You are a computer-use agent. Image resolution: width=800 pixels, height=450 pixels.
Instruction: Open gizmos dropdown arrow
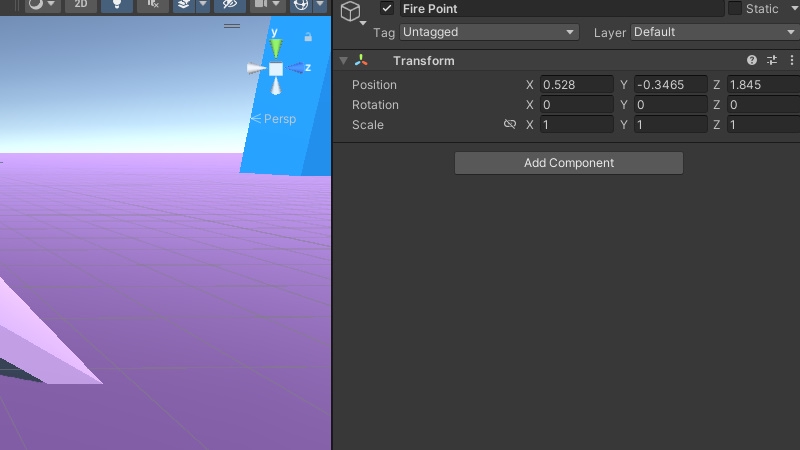coord(320,5)
